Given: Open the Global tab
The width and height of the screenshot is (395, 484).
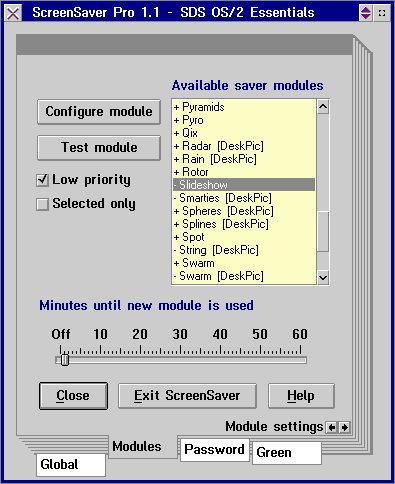Looking at the screenshot, I should pos(71,465).
